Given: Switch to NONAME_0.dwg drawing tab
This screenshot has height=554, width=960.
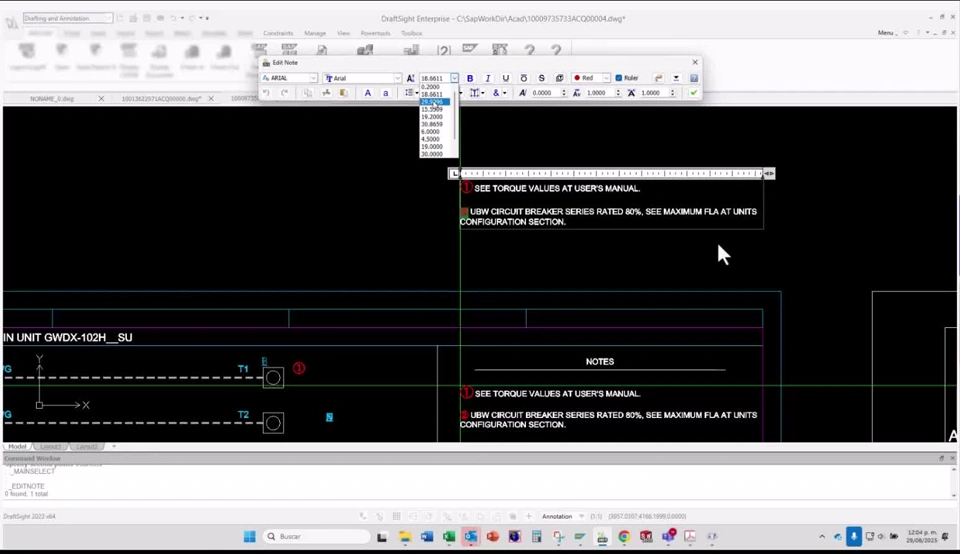Looking at the screenshot, I should (x=52, y=99).
